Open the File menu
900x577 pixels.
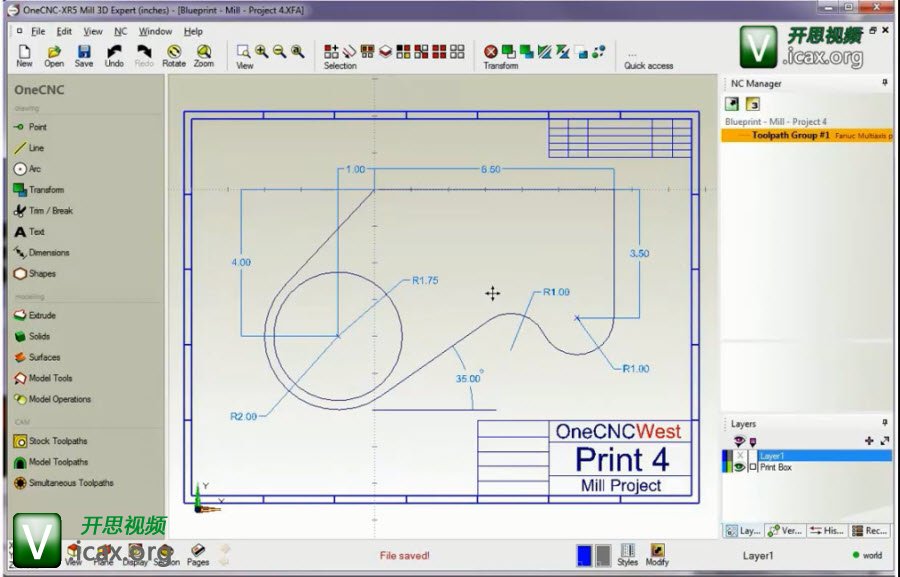click(38, 32)
